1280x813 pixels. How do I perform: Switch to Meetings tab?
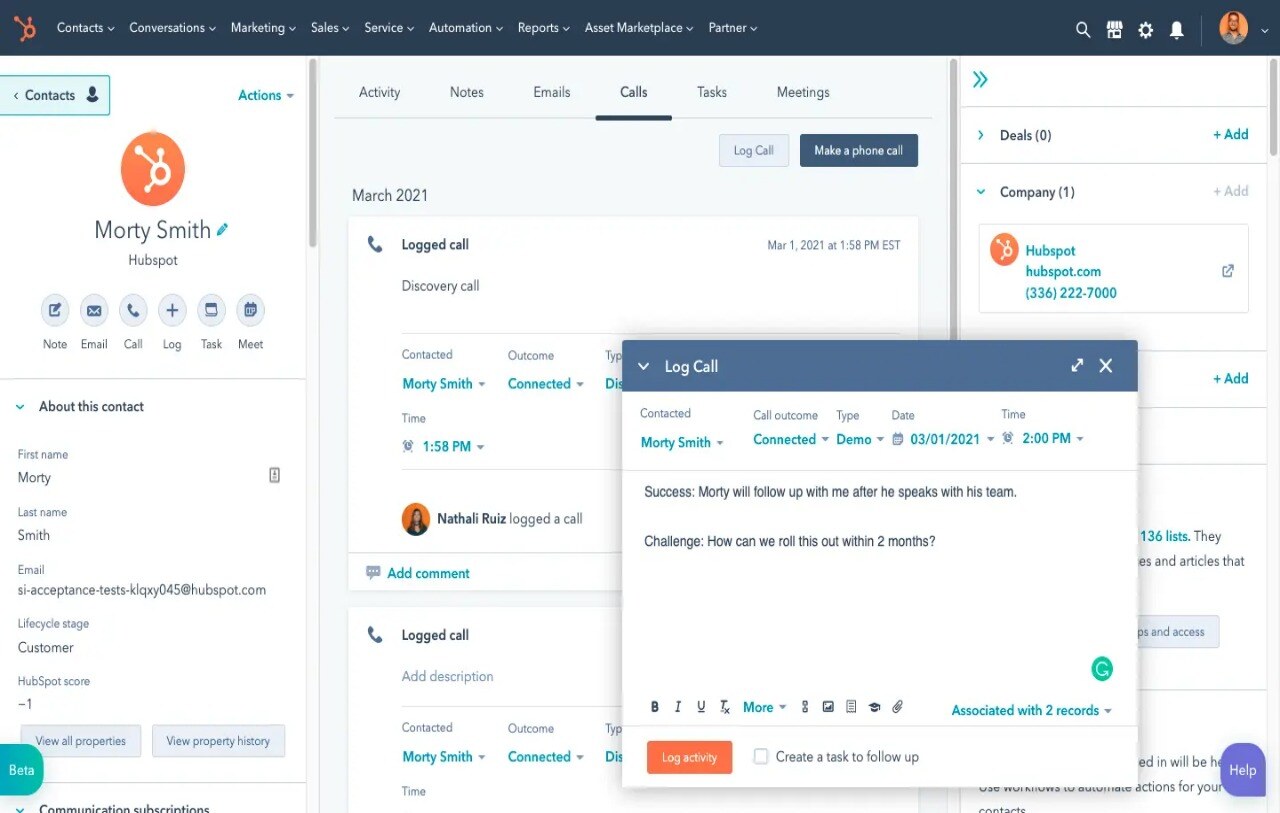tap(803, 92)
